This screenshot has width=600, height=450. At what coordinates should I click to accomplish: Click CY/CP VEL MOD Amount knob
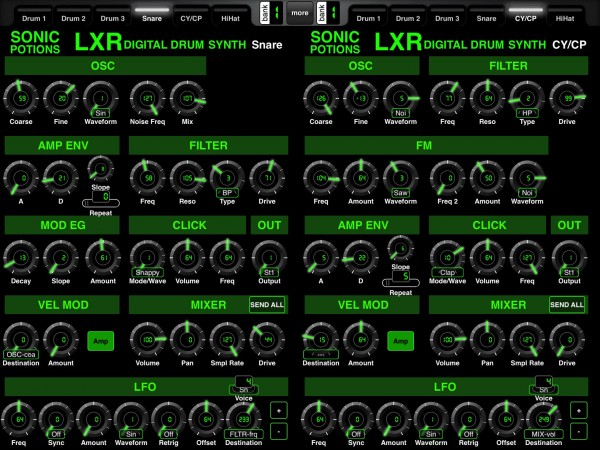361,339
